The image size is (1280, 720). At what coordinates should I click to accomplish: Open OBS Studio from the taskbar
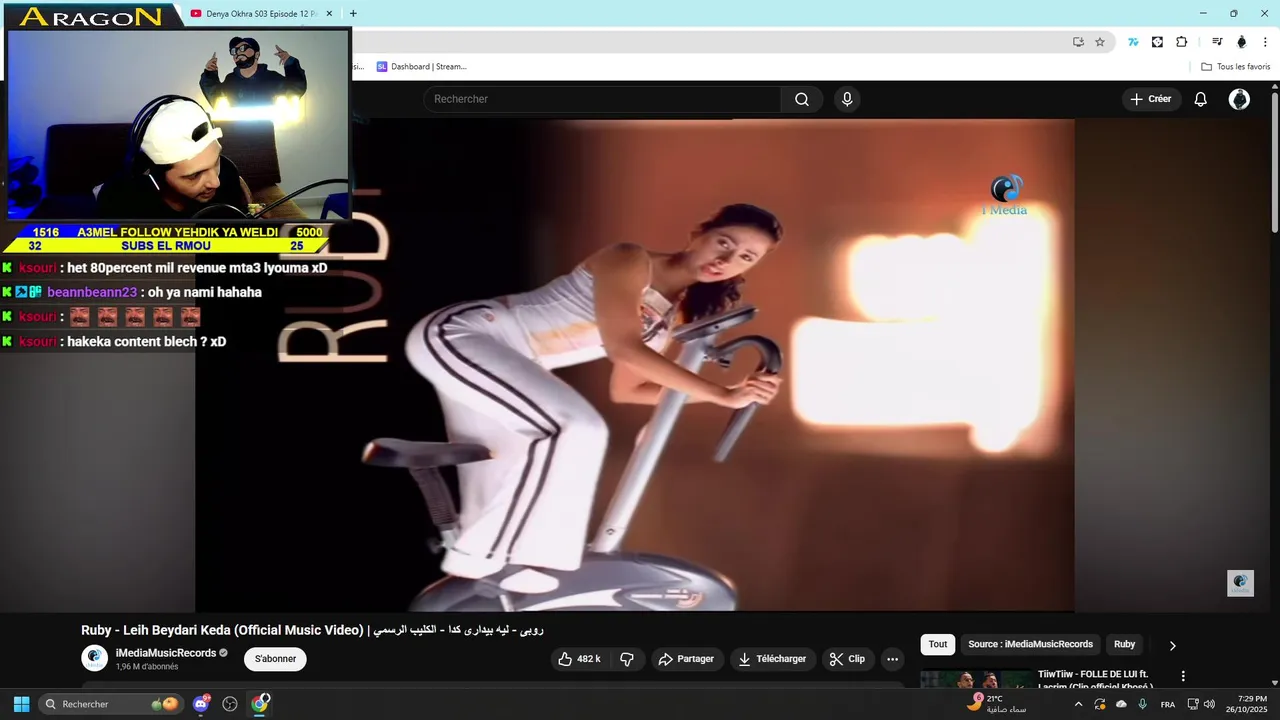point(230,704)
